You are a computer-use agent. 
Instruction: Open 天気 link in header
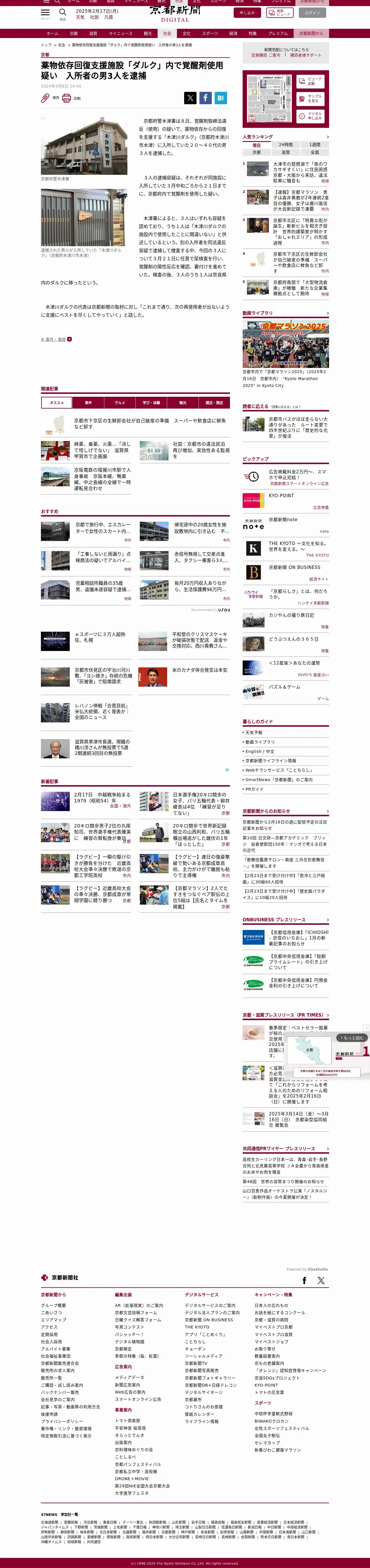(80, 17)
